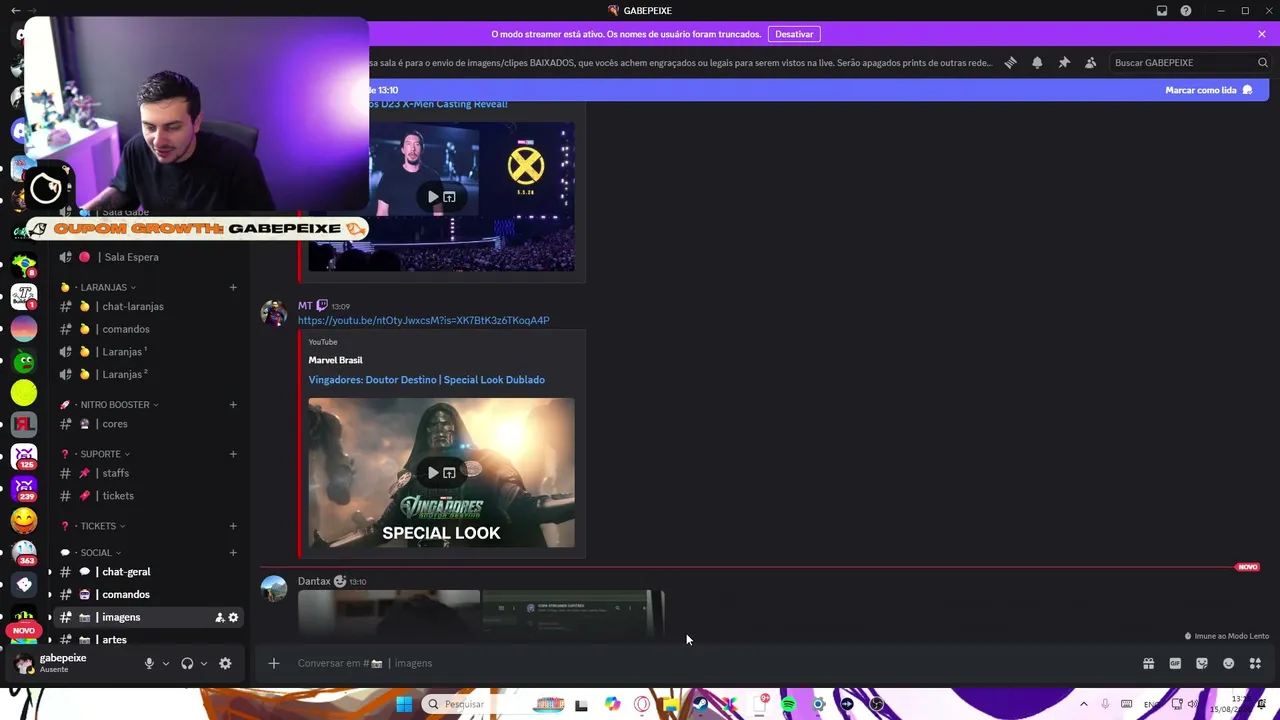Open Dantax's user avatar

click(x=273, y=589)
